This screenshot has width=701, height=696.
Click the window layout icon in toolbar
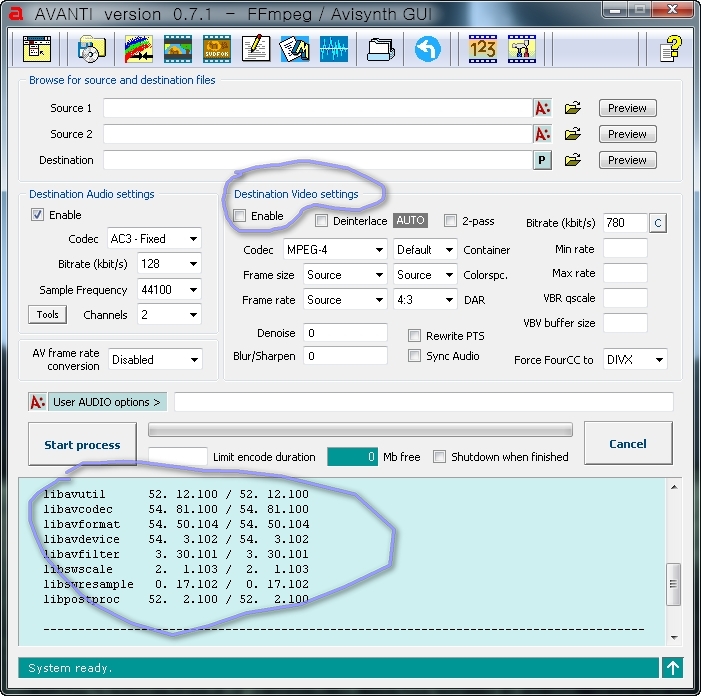[37, 49]
